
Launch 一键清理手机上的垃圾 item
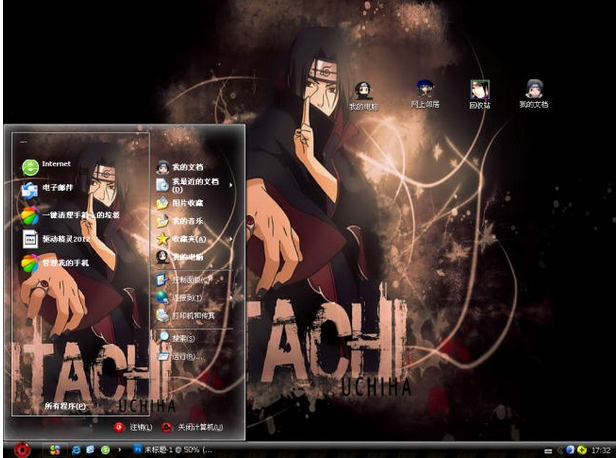click(x=71, y=215)
